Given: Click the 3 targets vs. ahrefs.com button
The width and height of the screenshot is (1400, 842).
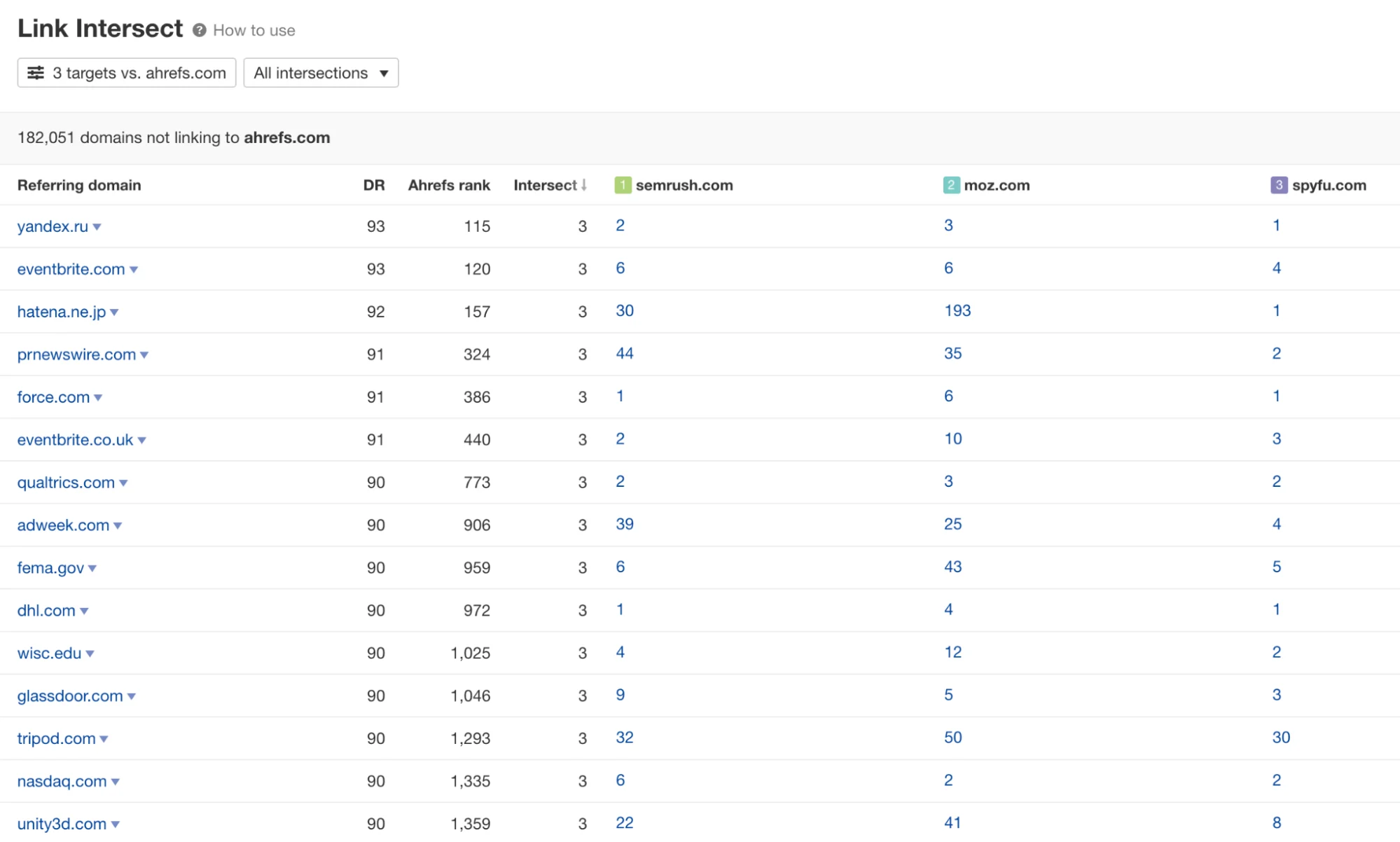Looking at the screenshot, I should pyautogui.click(x=127, y=73).
